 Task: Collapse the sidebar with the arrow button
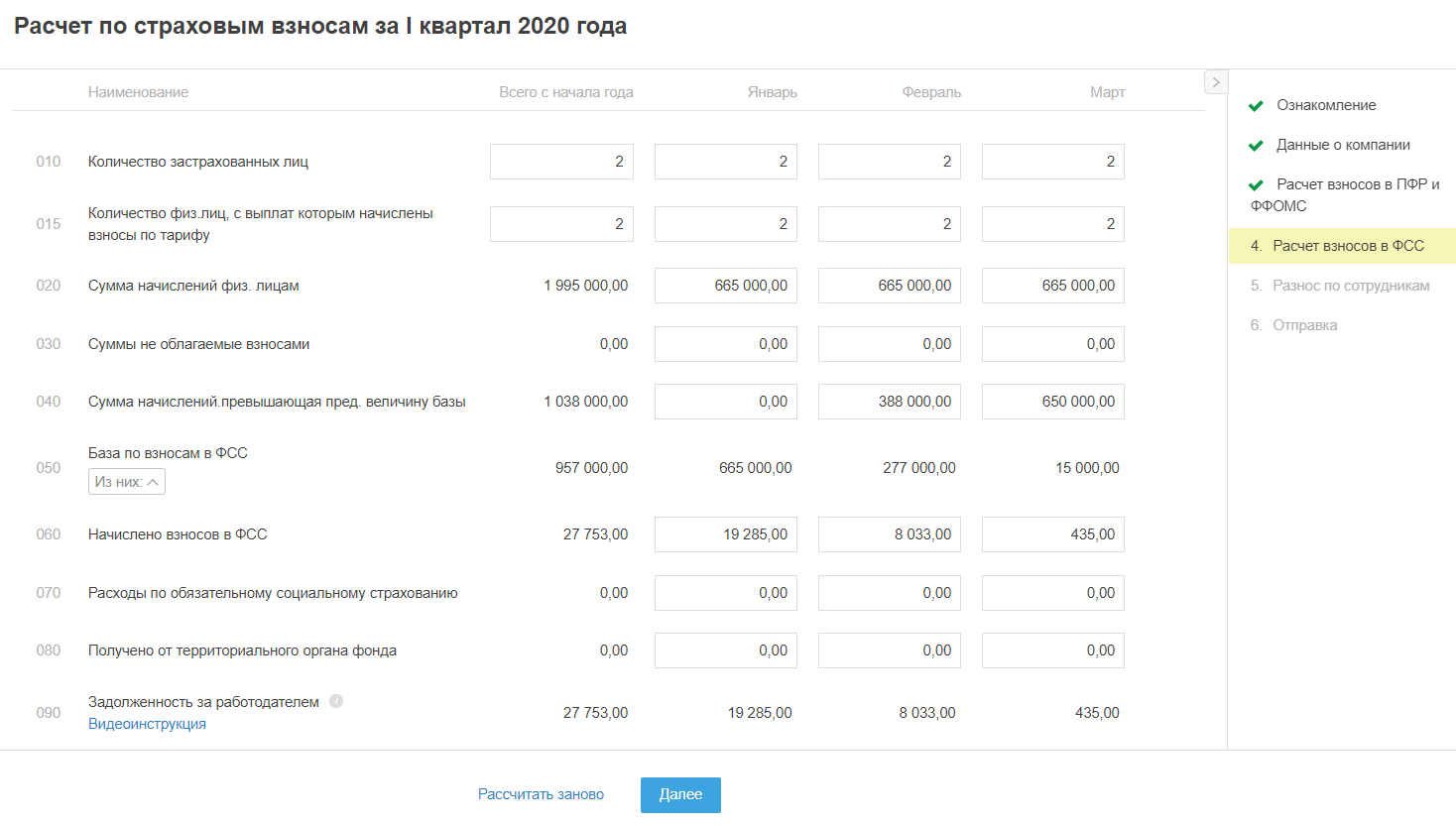[1216, 82]
